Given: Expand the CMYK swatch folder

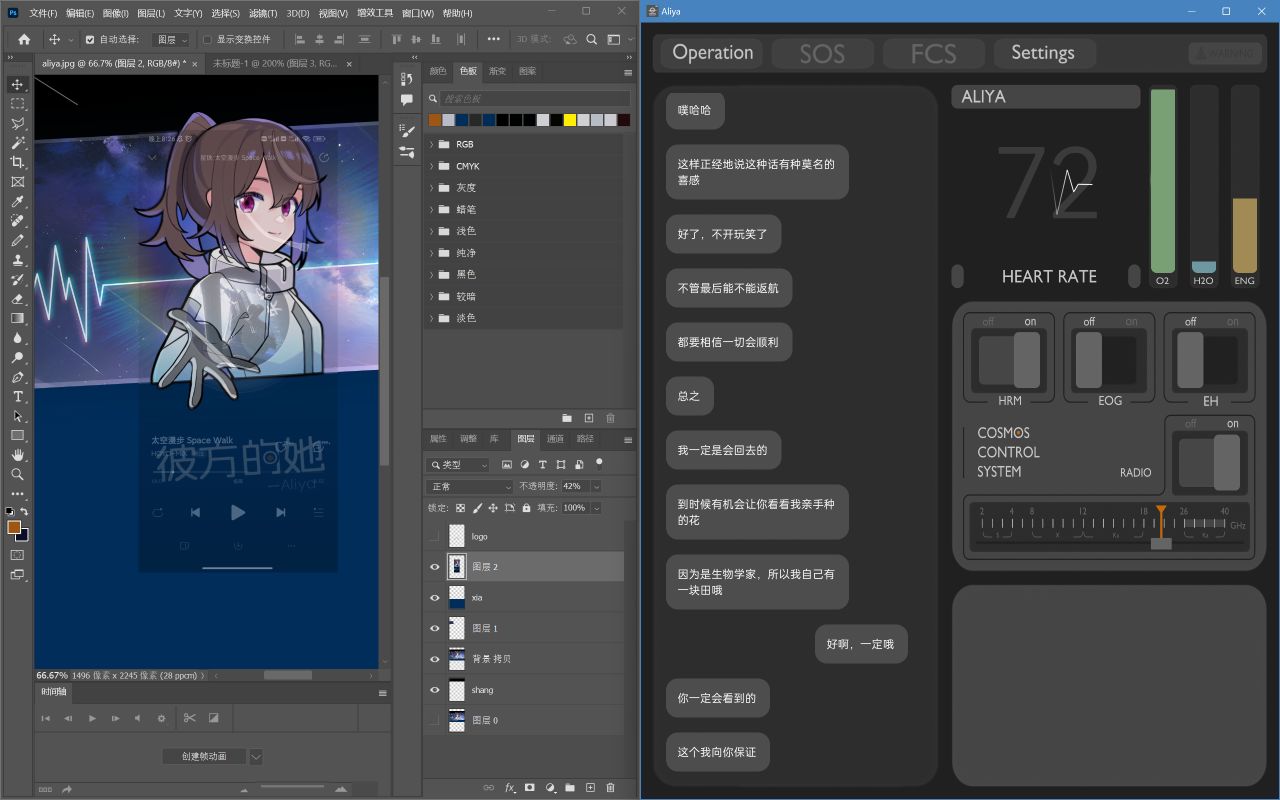Looking at the screenshot, I should click(432, 166).
